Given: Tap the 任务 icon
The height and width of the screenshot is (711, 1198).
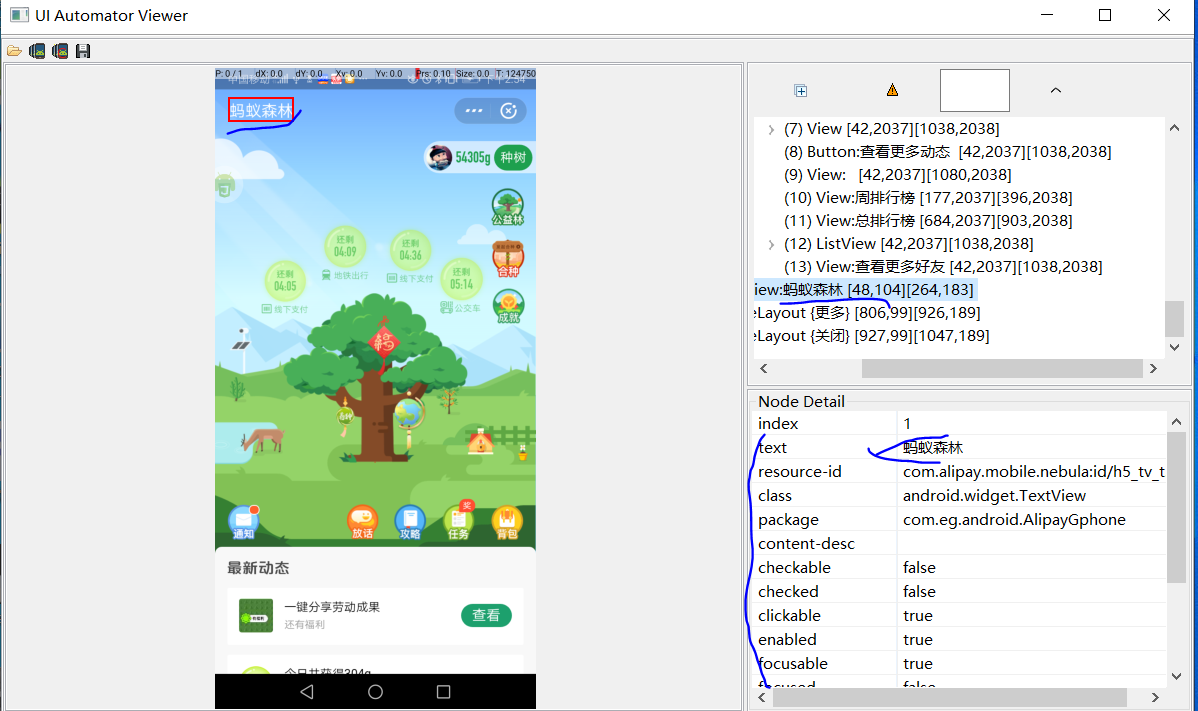Looking at the screenshot, I should tap(459, 522).
